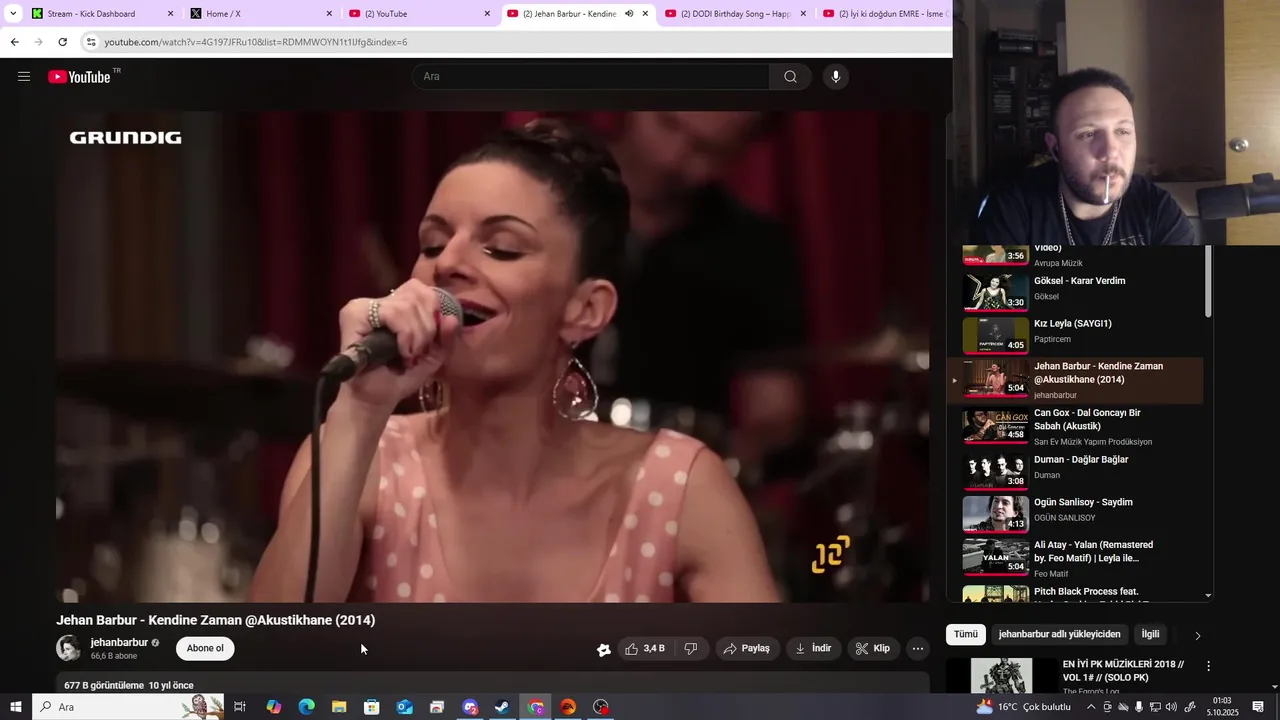This screenshot has height=720, width=1280.
Task: Close the Home / X tab
Action: click(329, 14)
